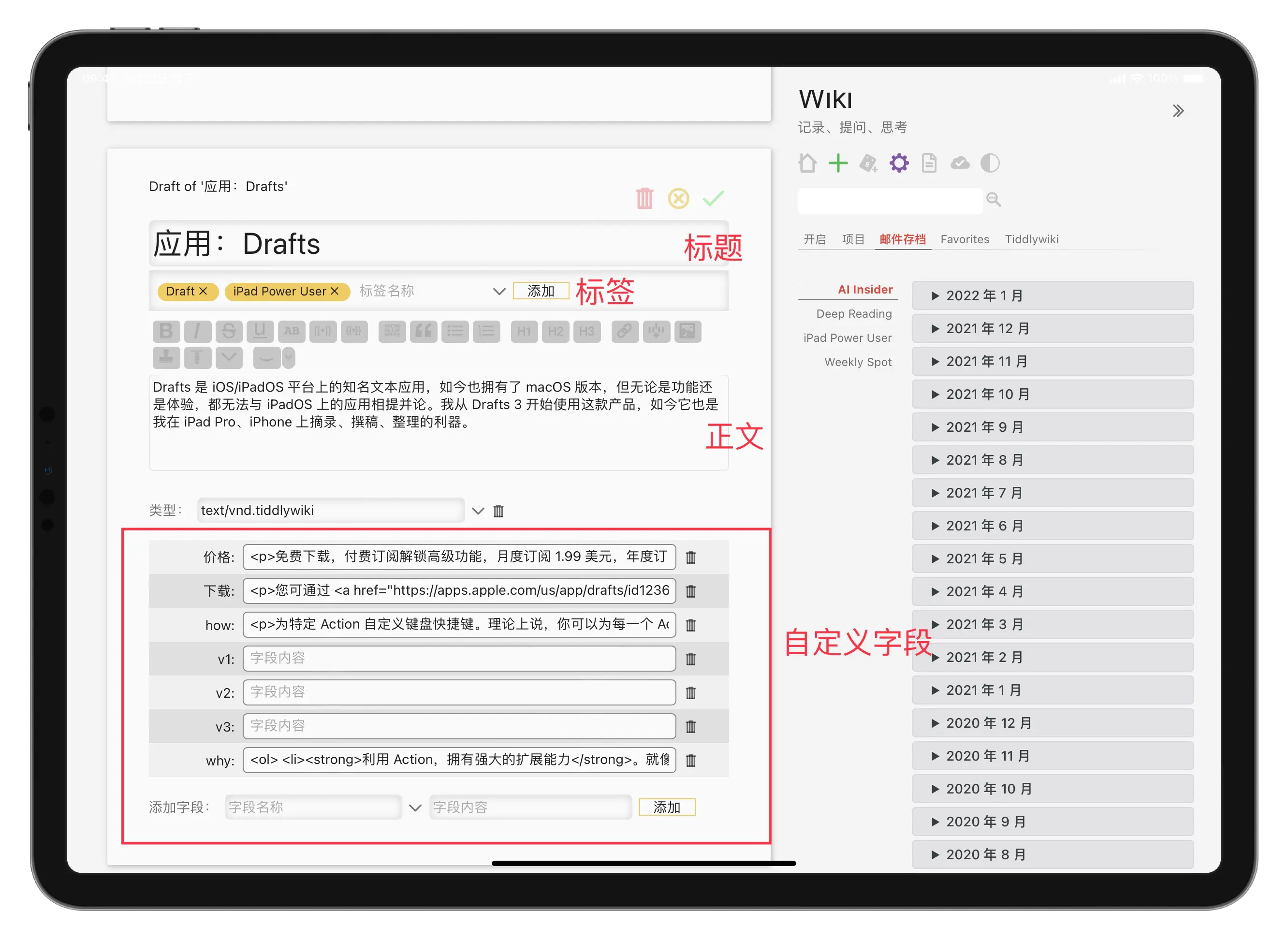Click 添加 button to add tag

tap(541, 291)
